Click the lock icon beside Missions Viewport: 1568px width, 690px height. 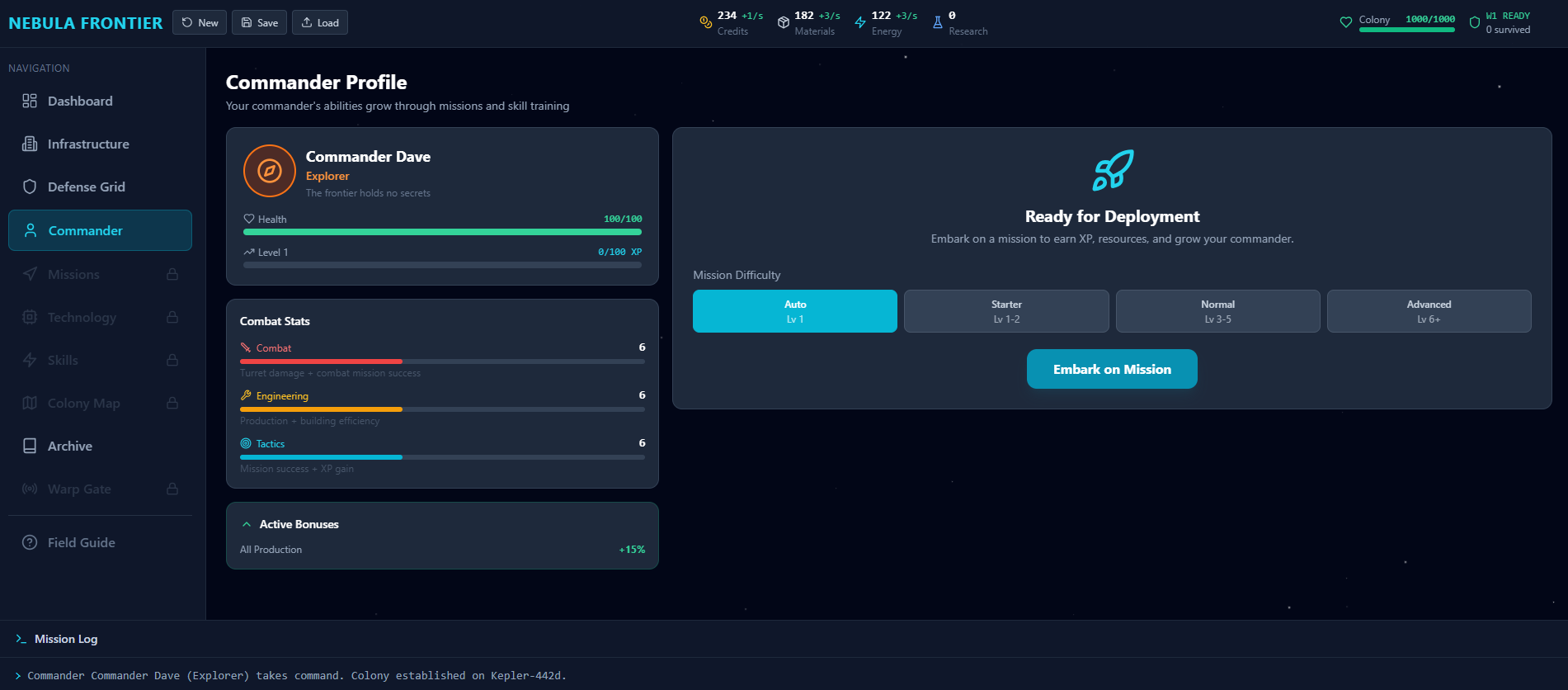[x=172, y=274]
